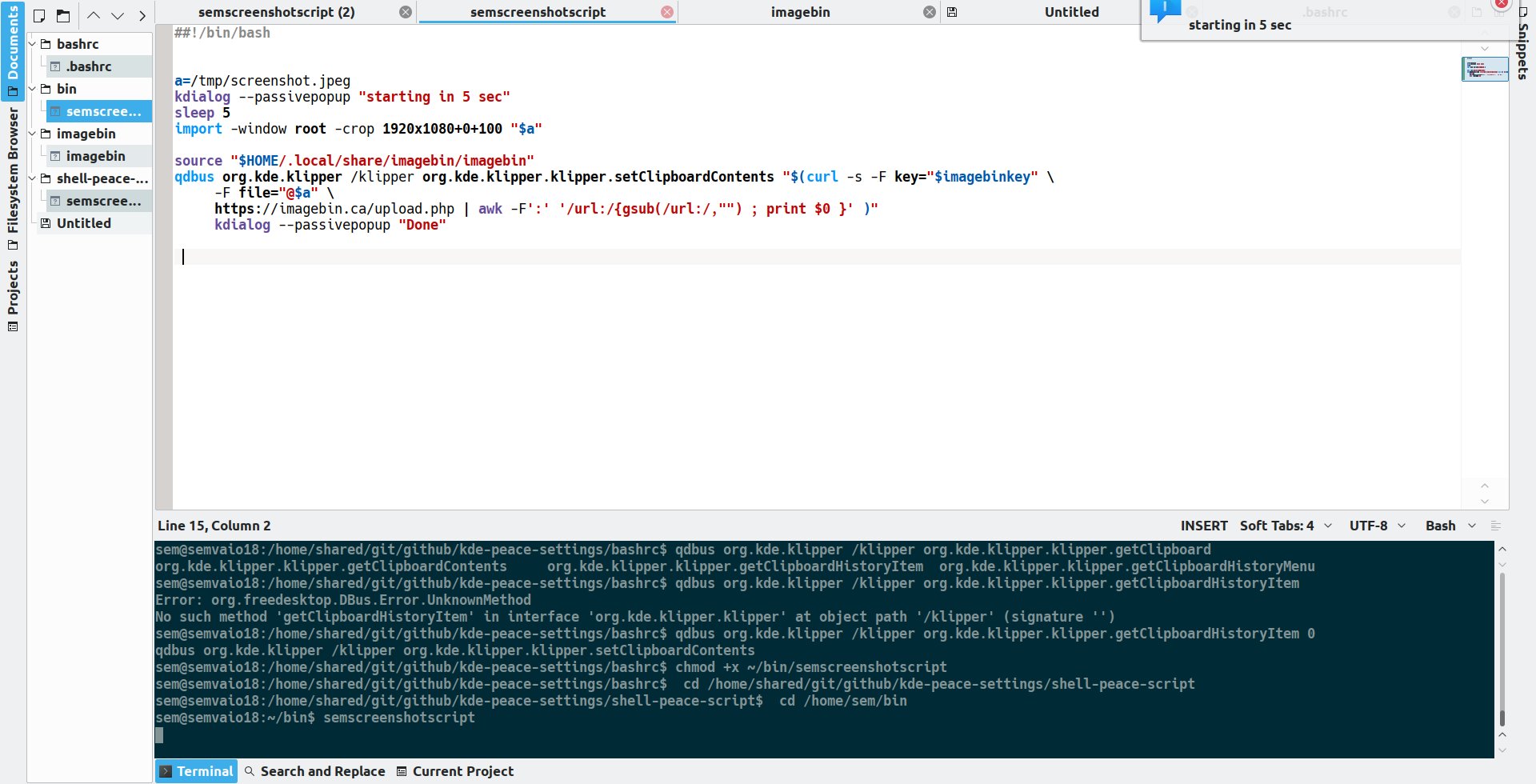
Task: Open Bash syntax highlighting dropdown
Action: click(x=1450, y=526)
